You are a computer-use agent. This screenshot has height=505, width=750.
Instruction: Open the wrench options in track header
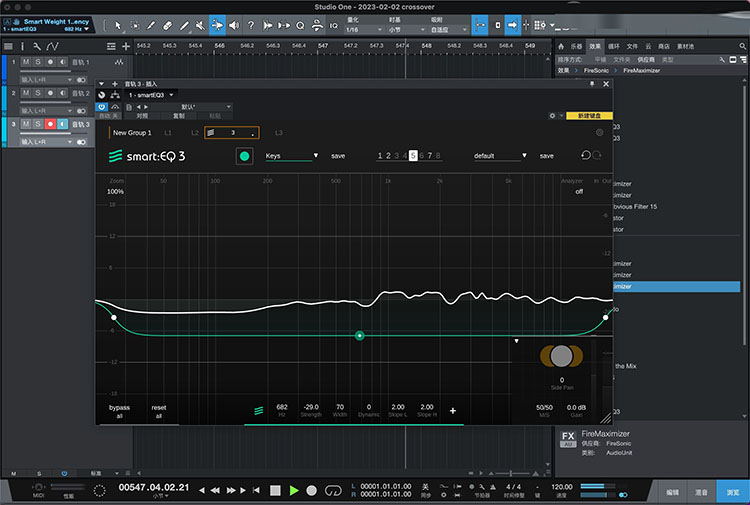[37, 46]
